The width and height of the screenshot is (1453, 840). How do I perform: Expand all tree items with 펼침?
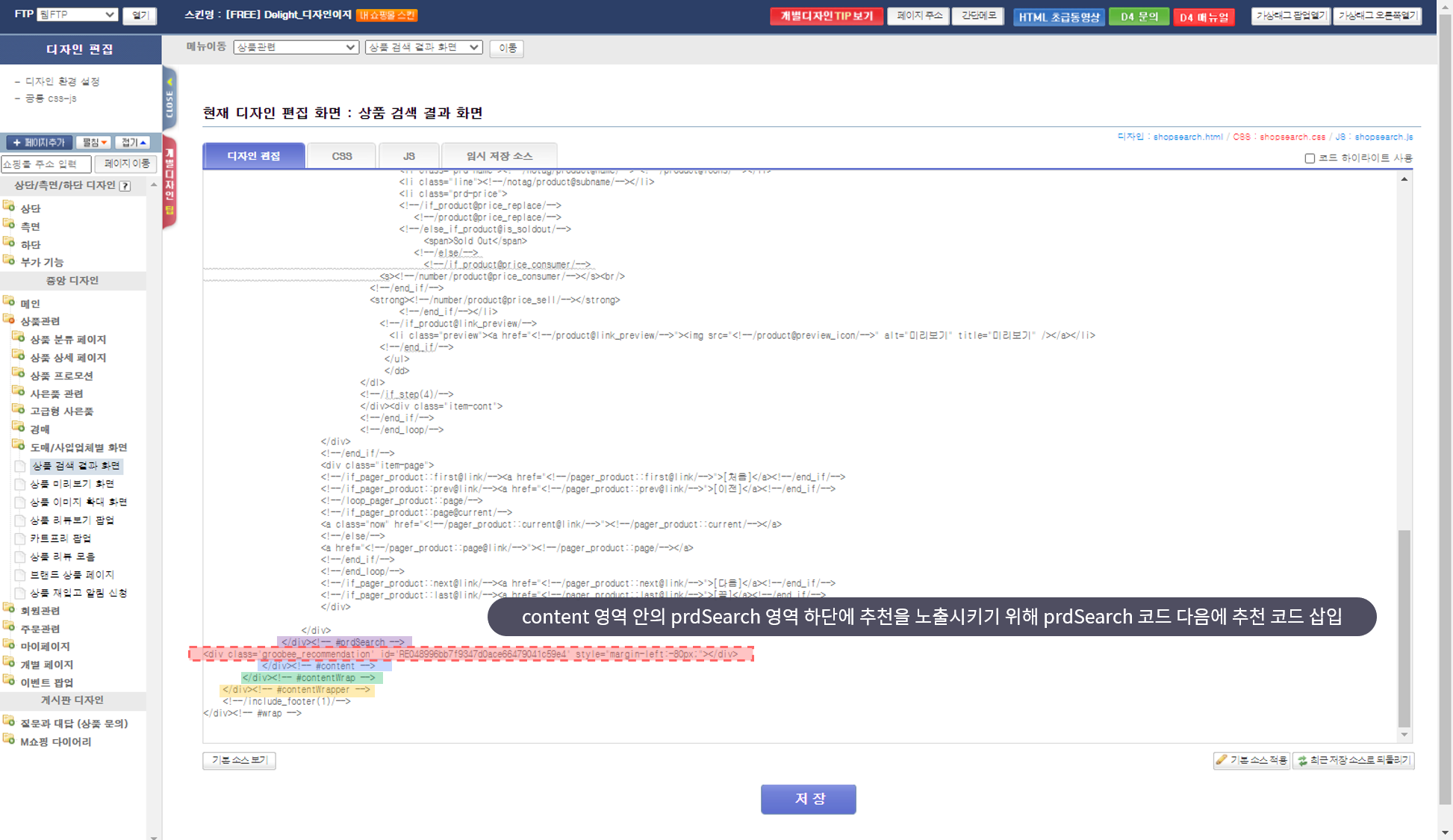(x=94, y=143)
